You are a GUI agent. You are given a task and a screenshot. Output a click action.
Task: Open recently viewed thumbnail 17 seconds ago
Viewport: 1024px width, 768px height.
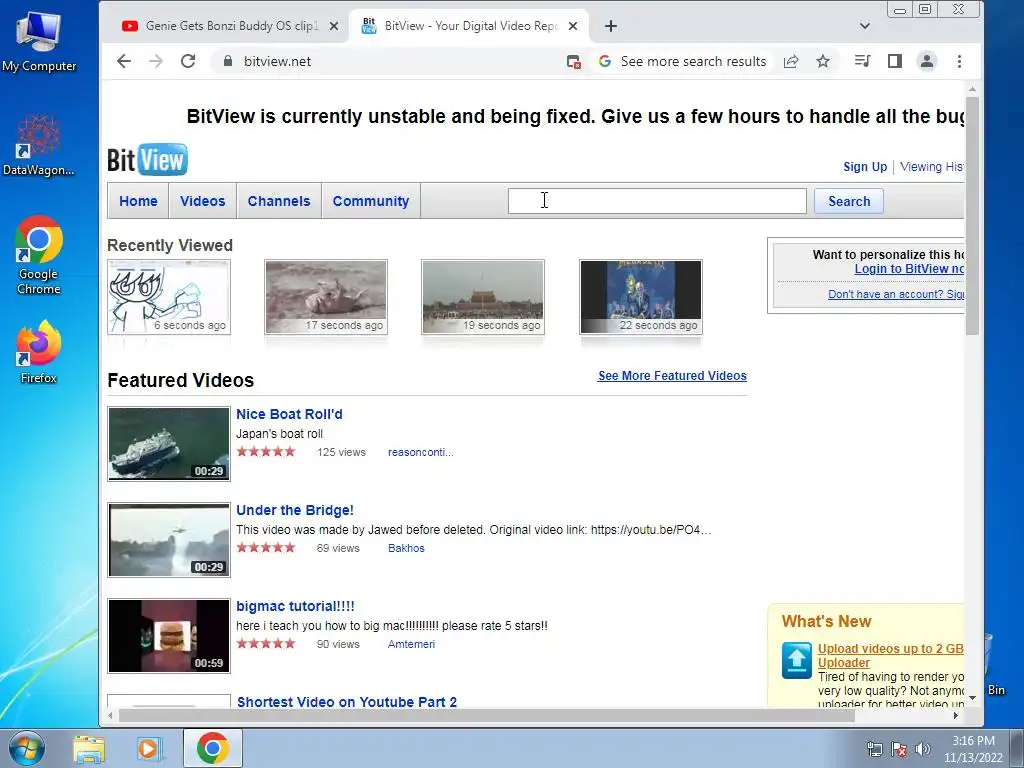click(x=326, y=297)
